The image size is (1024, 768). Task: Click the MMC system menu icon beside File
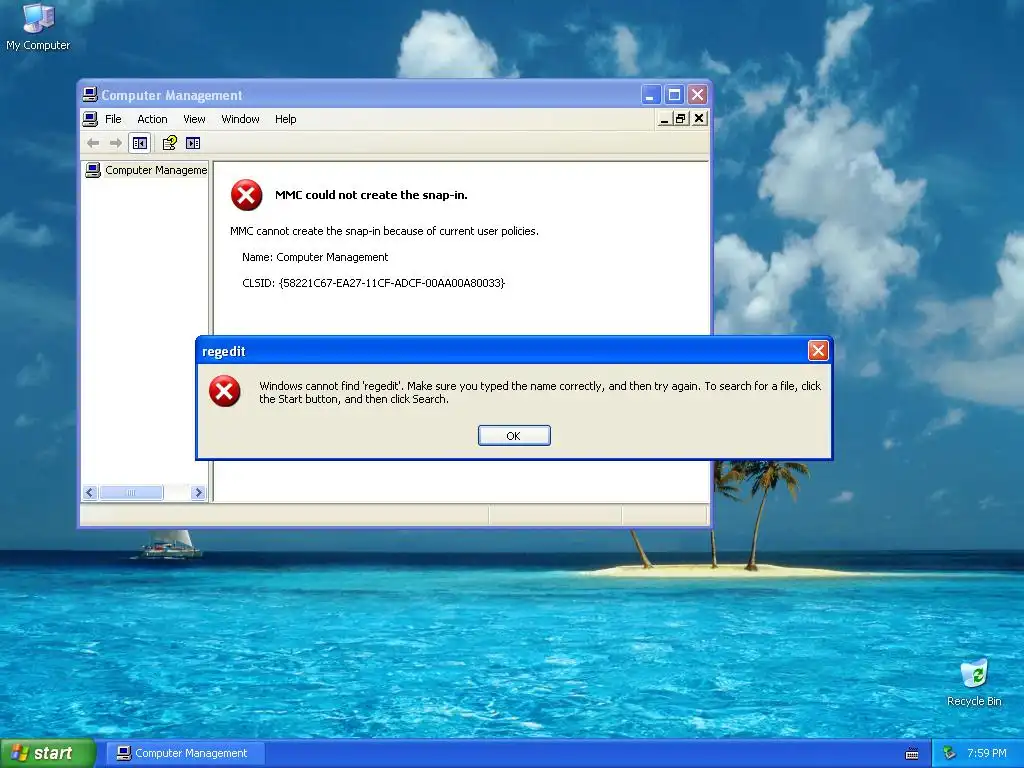(90, 119)
